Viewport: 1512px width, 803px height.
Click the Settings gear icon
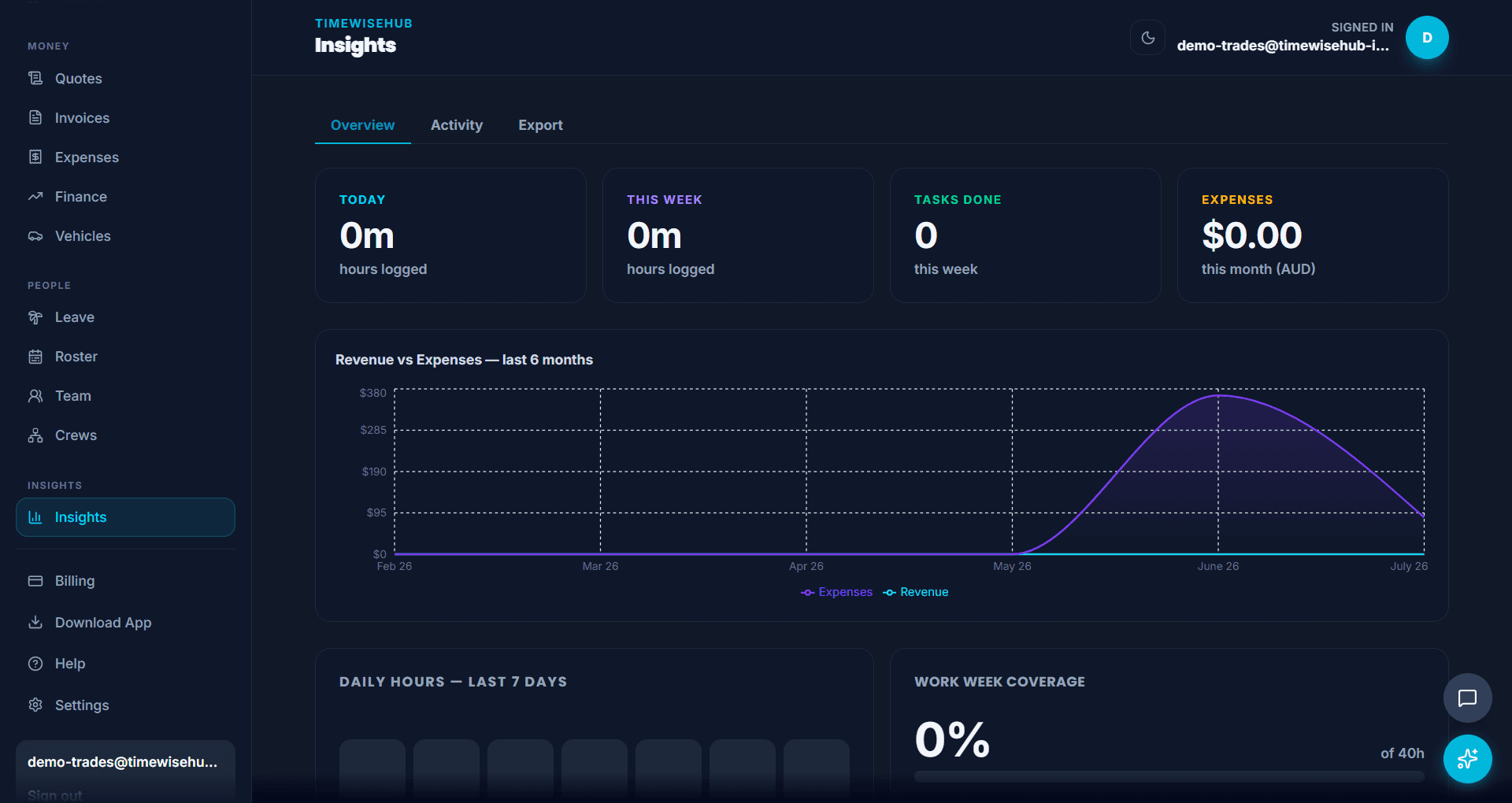[x=35, y=705]
